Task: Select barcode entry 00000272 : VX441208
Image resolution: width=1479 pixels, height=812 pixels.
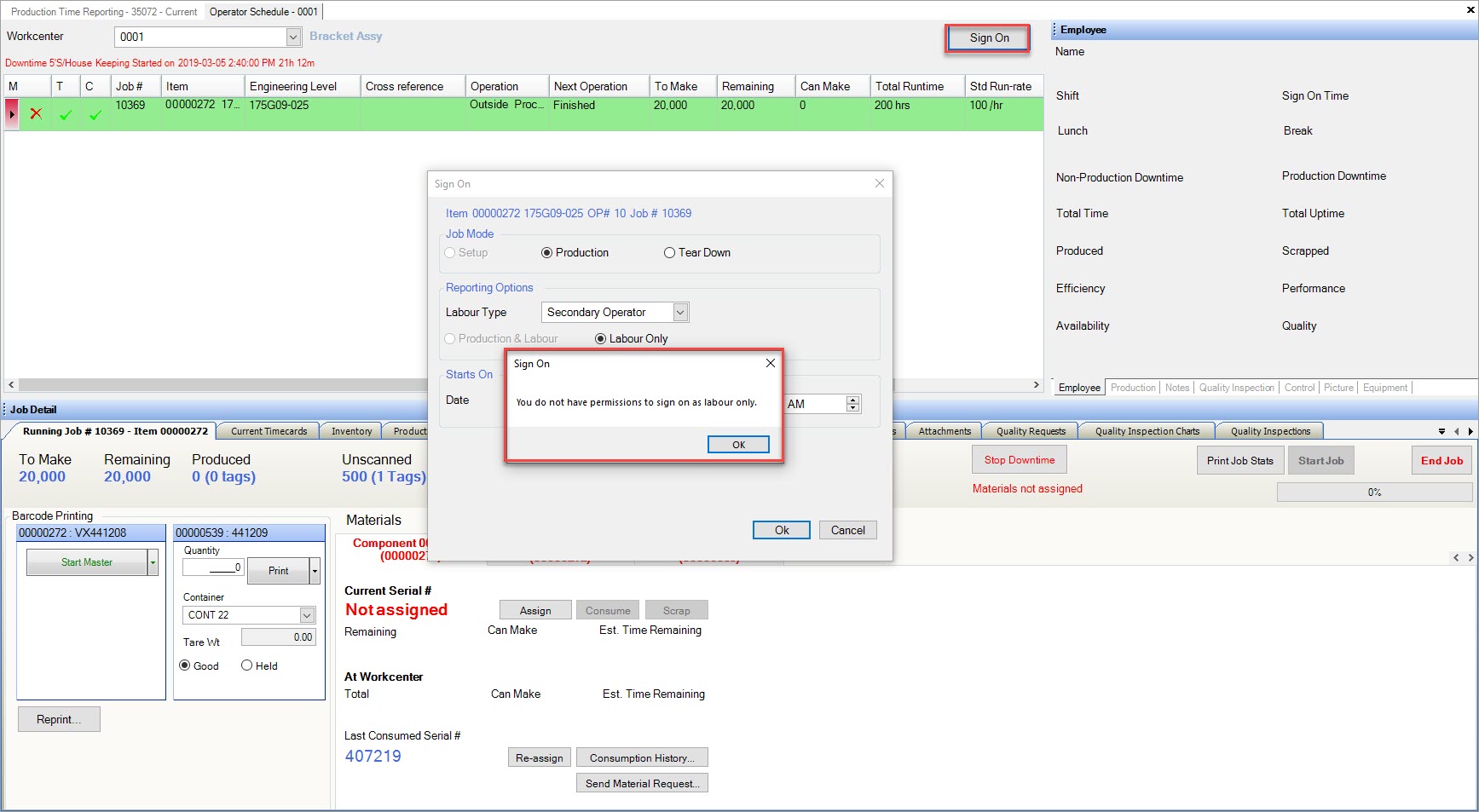Action: pos(91,533)
